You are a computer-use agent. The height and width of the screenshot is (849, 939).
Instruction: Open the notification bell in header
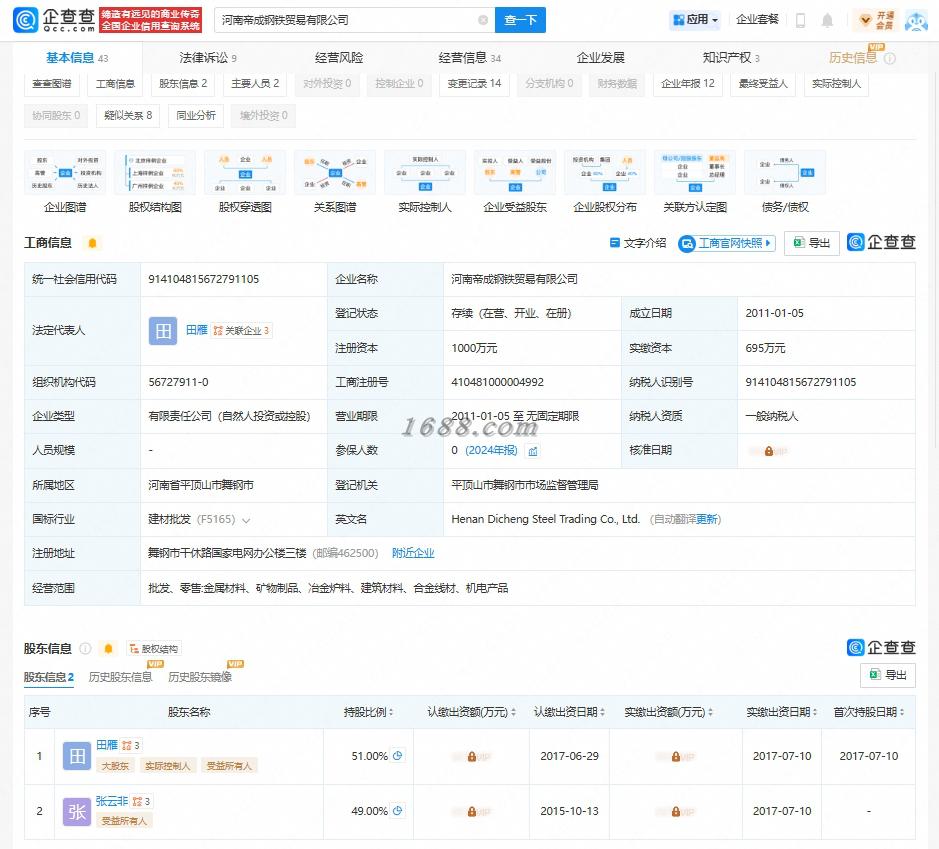coord(827,20)
